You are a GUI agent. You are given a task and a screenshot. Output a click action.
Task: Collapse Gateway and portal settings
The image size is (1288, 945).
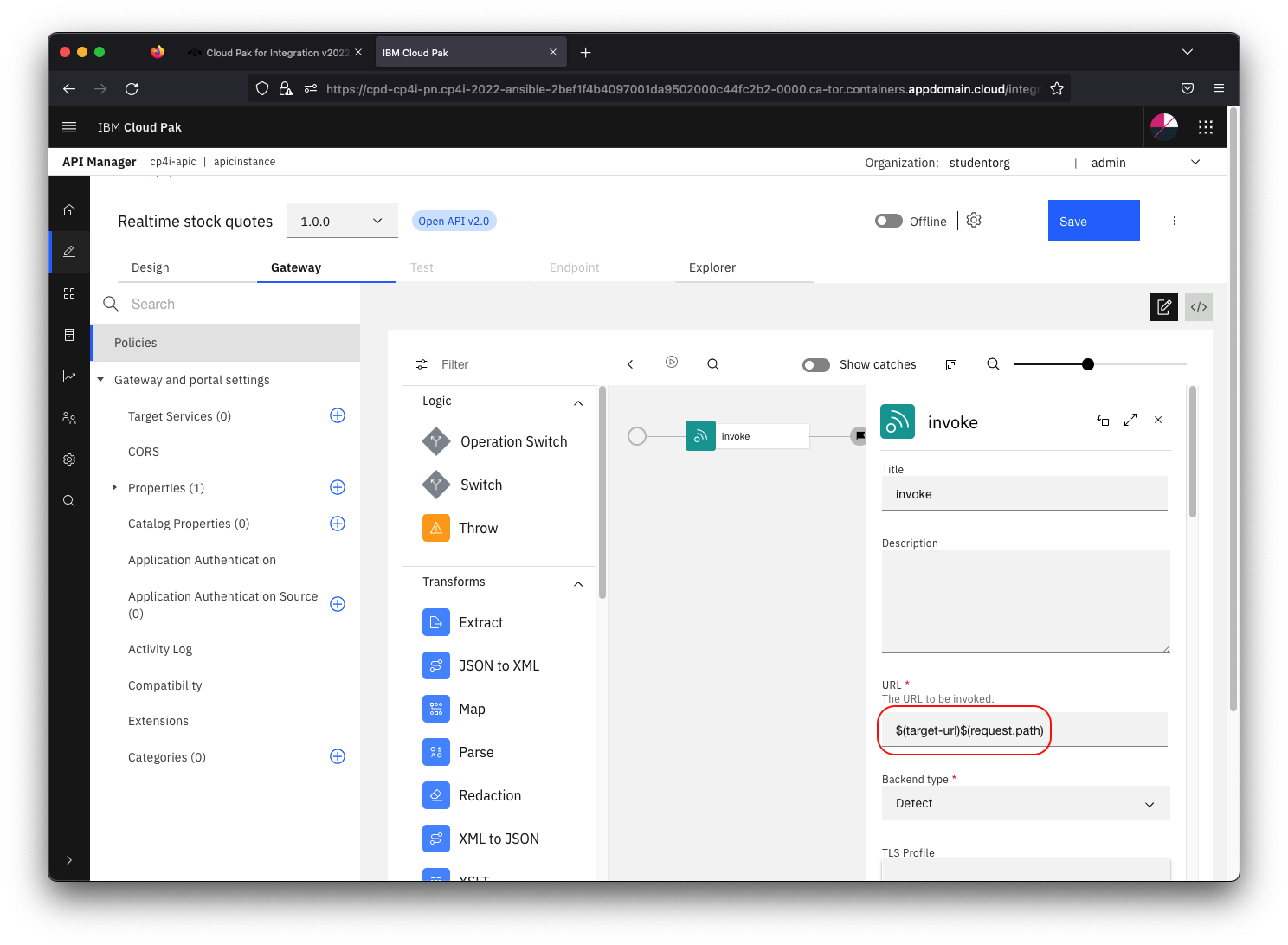(x=100, y=379)
